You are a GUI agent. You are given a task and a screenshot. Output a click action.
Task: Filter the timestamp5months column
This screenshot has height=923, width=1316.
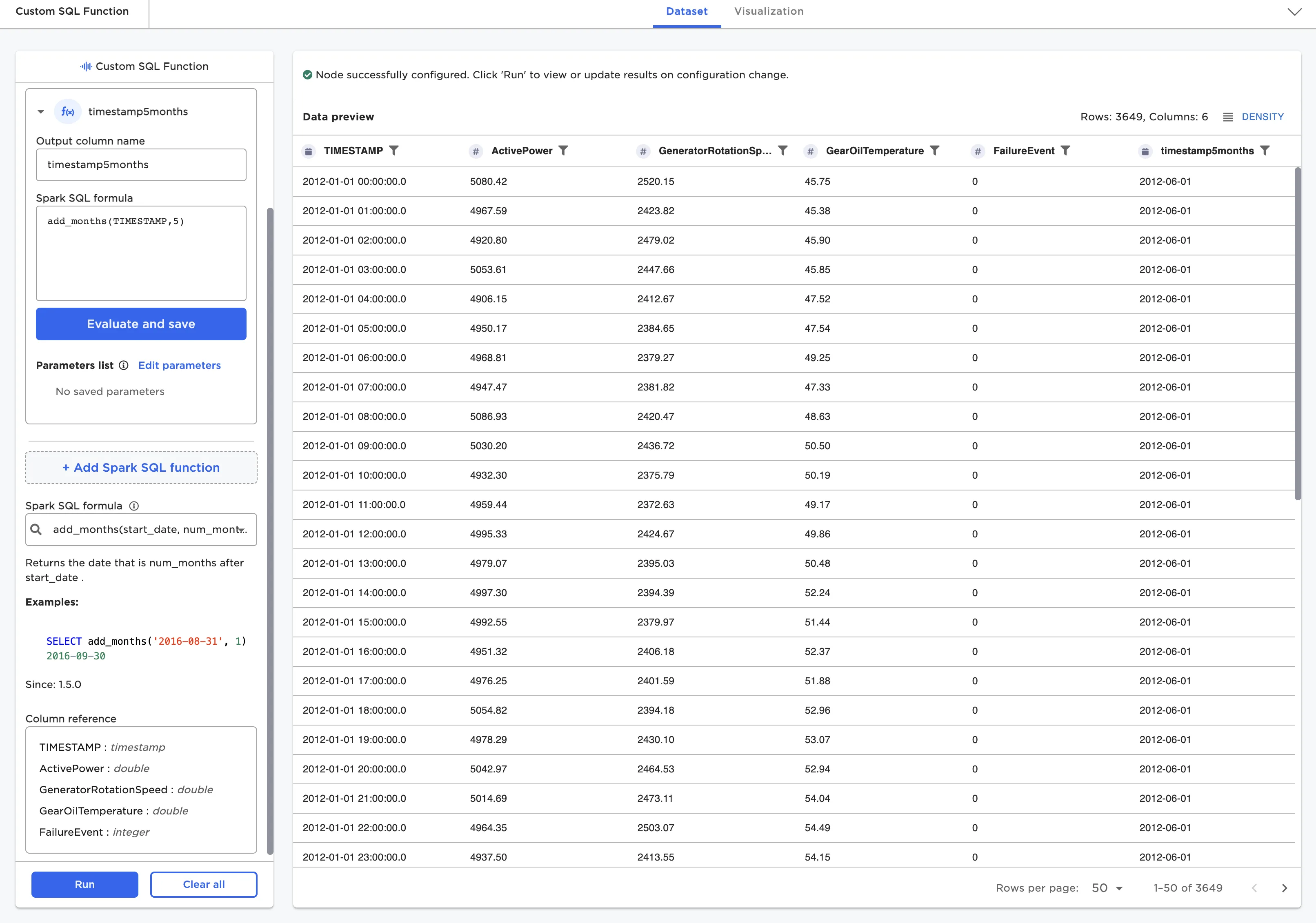[1265, 151]
